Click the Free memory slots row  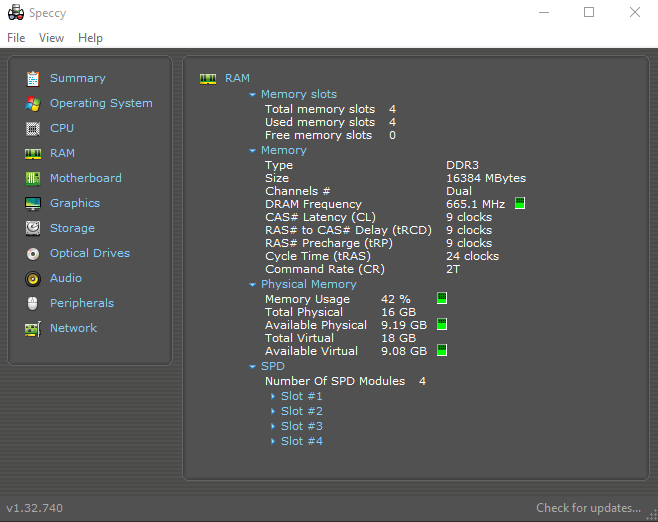click(x=330, y=135)
